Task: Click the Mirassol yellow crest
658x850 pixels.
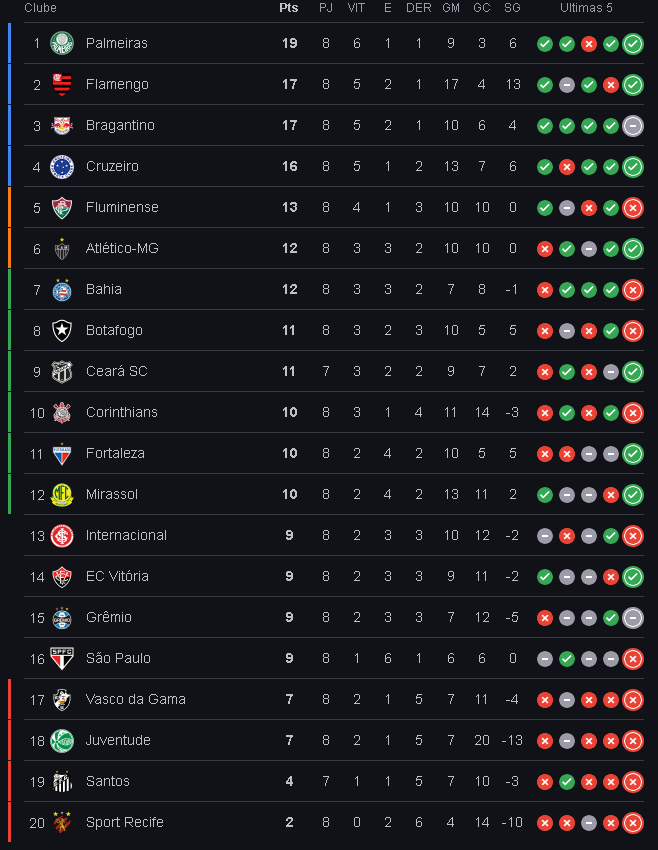Action: (62, 494)
